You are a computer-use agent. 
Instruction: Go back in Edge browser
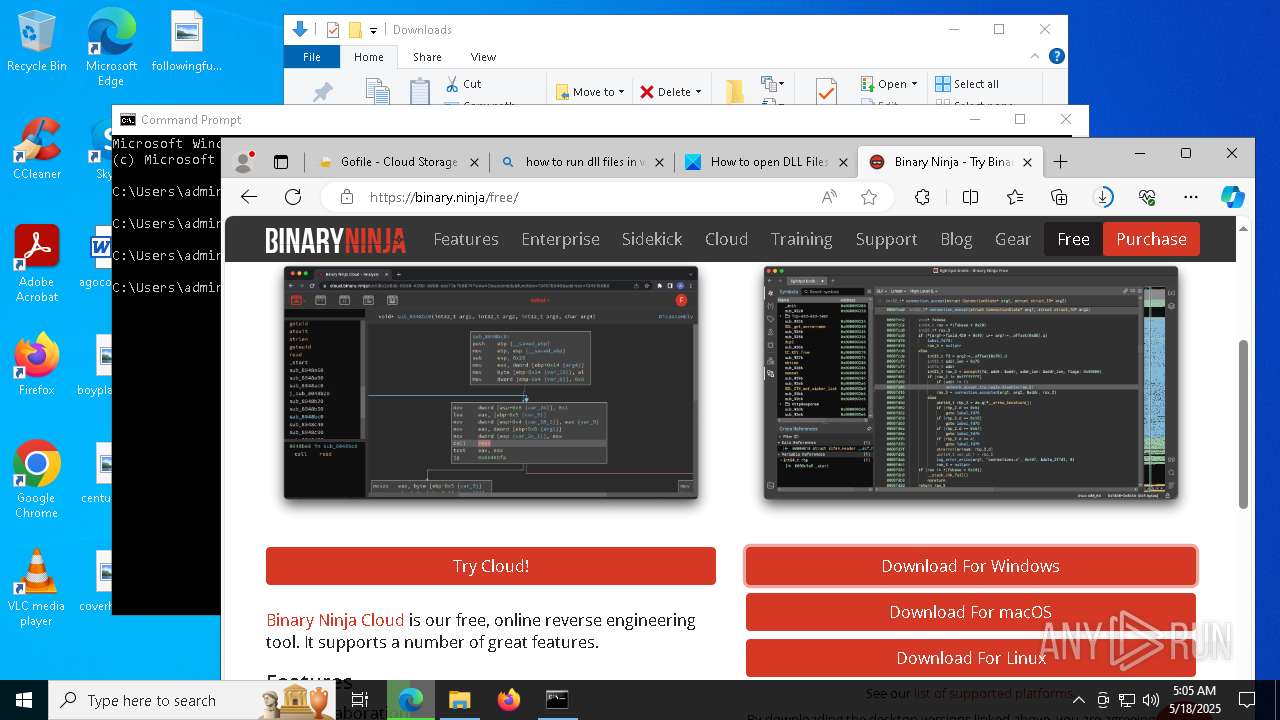249,197
